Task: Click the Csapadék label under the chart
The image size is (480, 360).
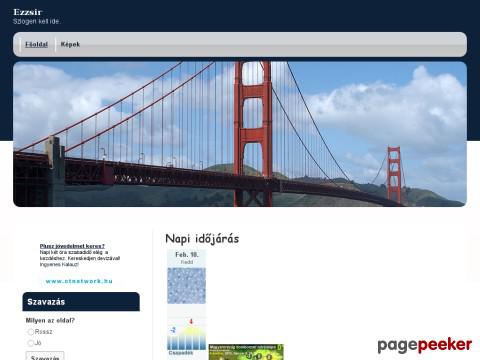Action: coord(181,353)
